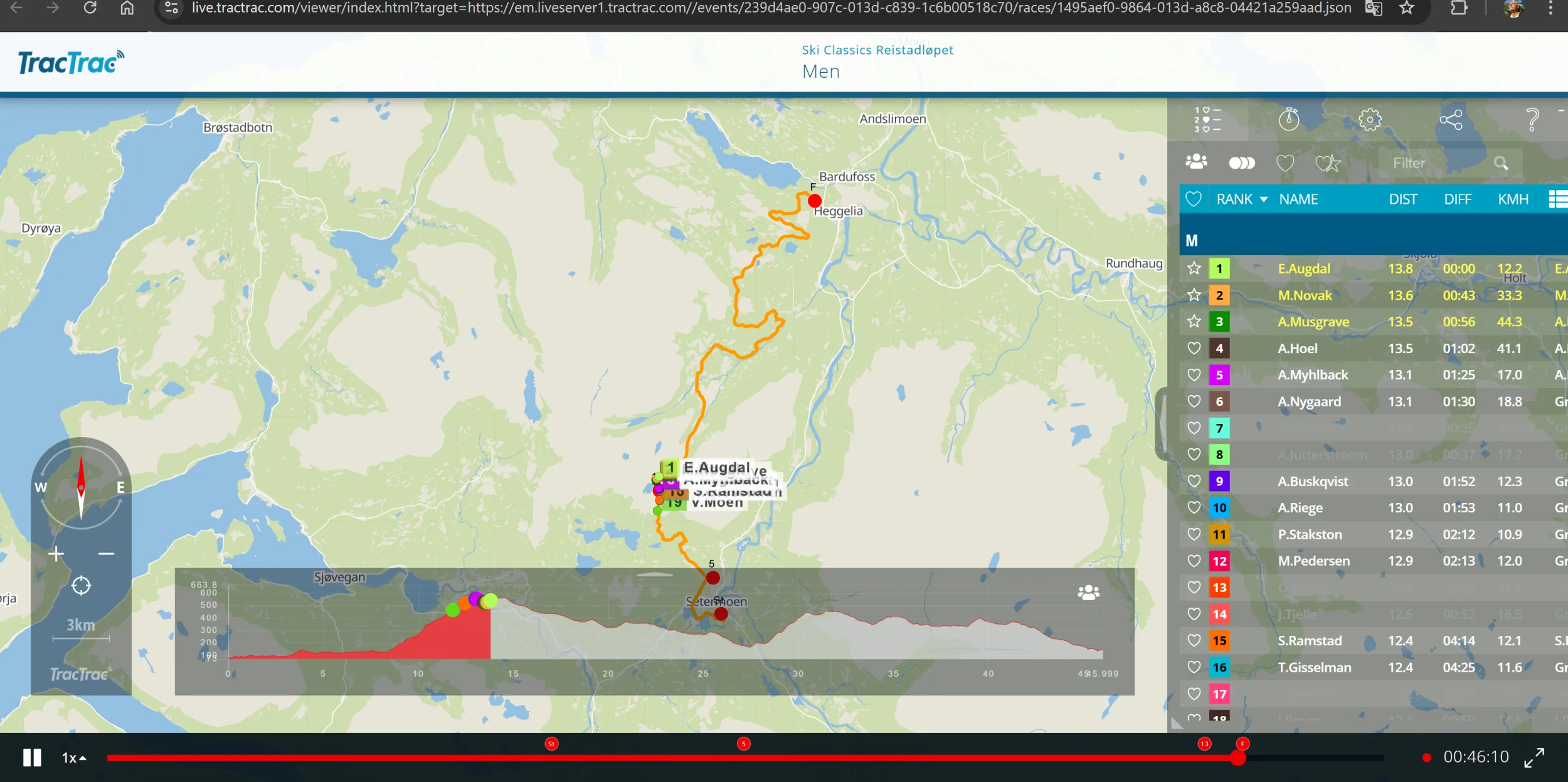The height and width of the screenshot is (782, 1568).
Task: Sort leaderboard by NAME column
Action: tap(1298, 199)
